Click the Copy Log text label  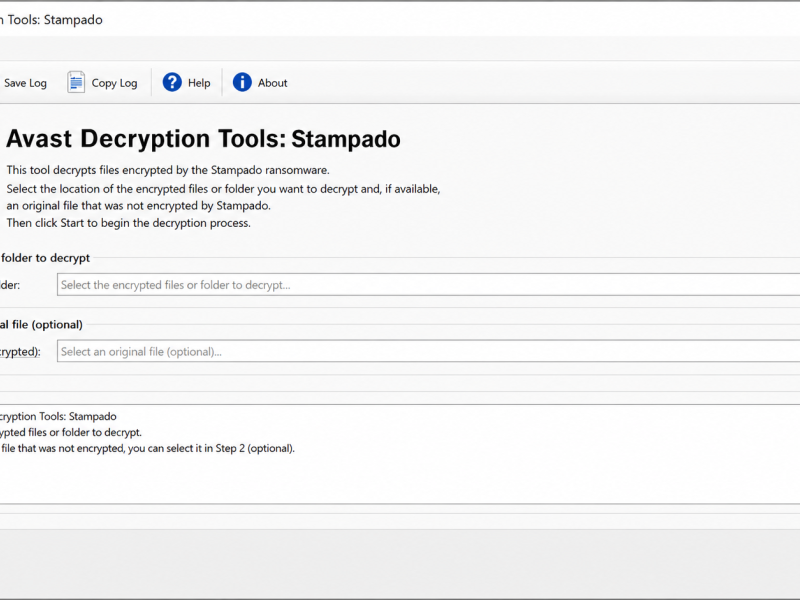tap(114, 83)
